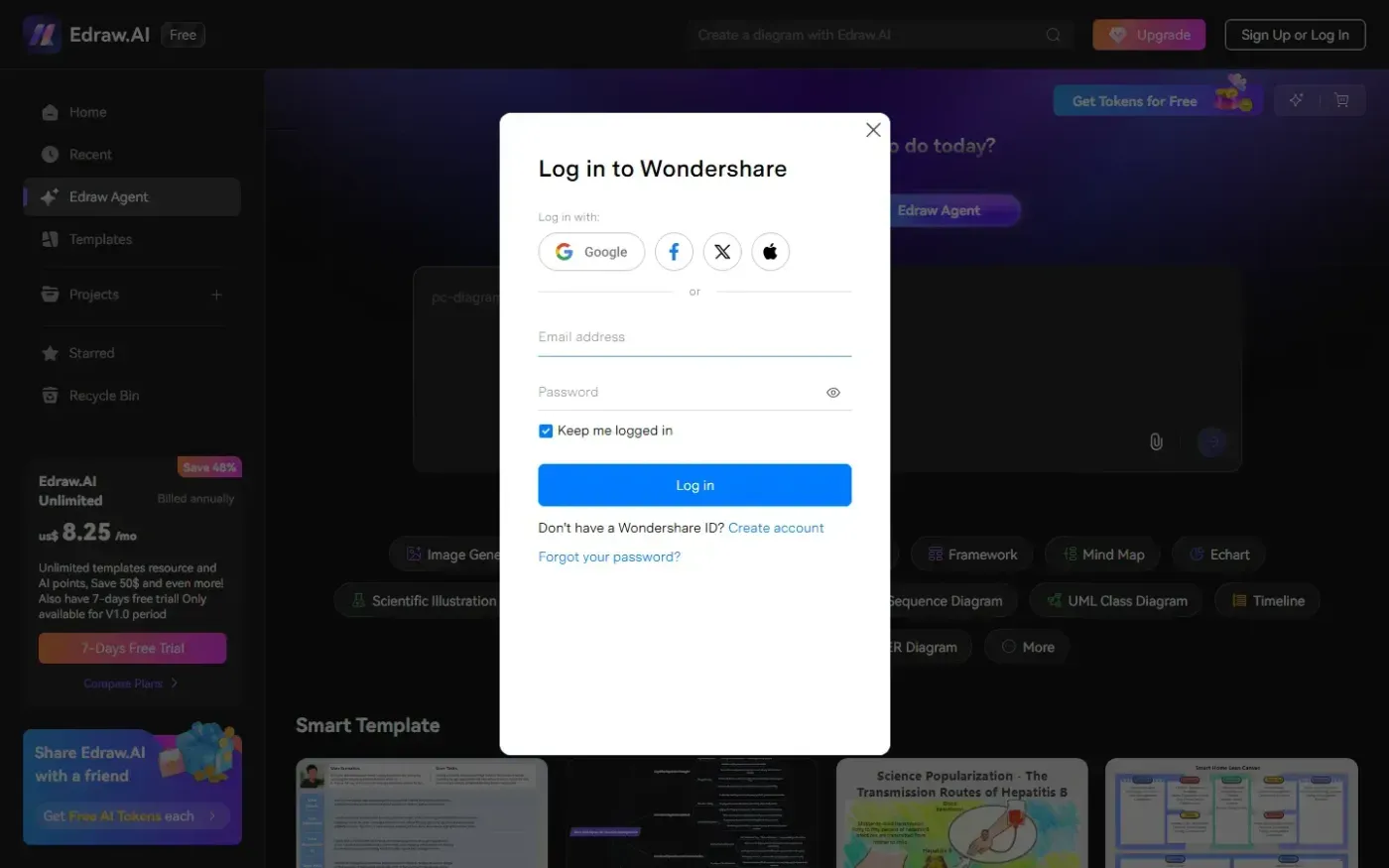Click the Edraw Agent pill button
1389x868 pixels.
point(954,210)
